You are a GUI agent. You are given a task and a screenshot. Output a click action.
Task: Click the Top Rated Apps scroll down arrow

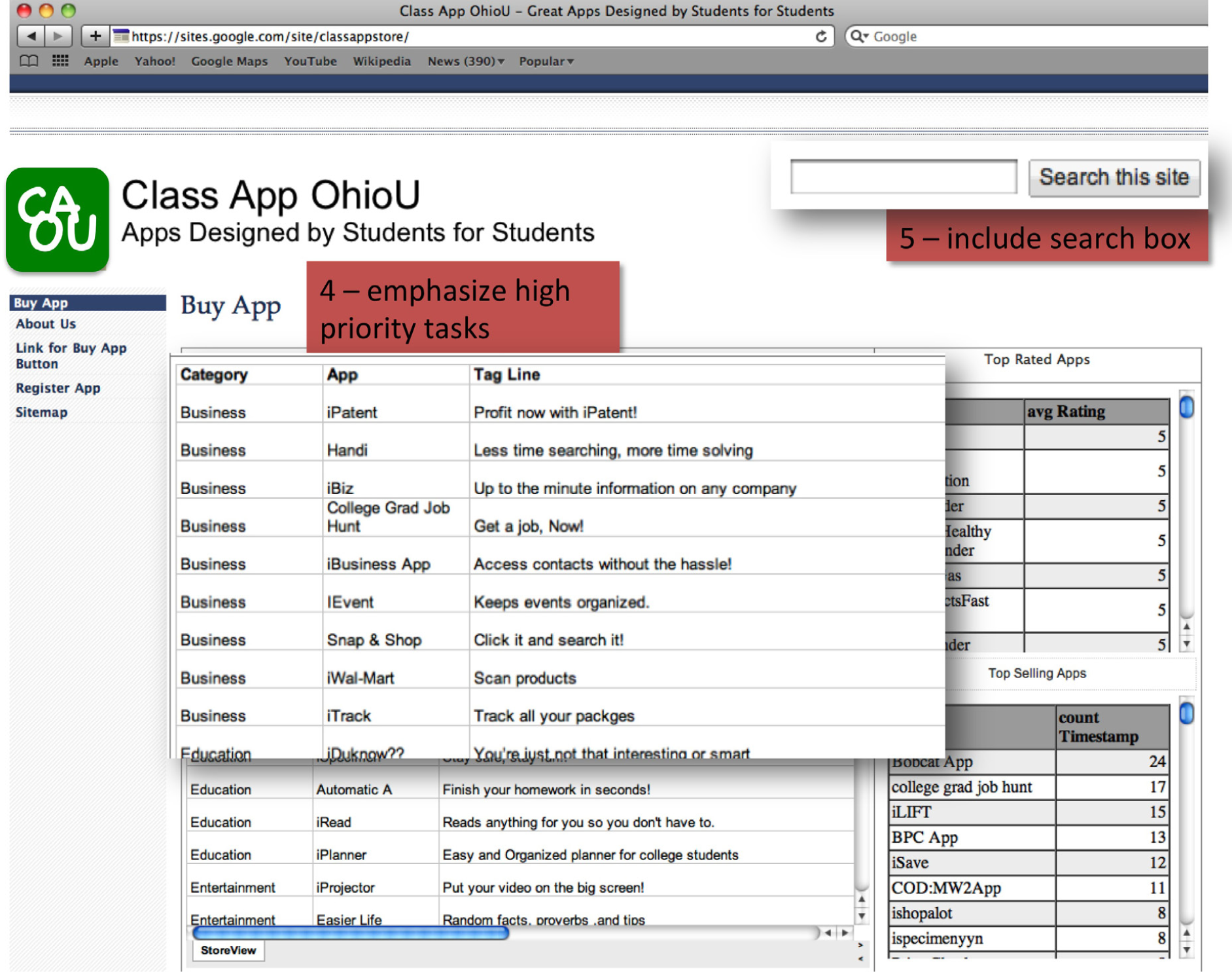coord(1186,644)
